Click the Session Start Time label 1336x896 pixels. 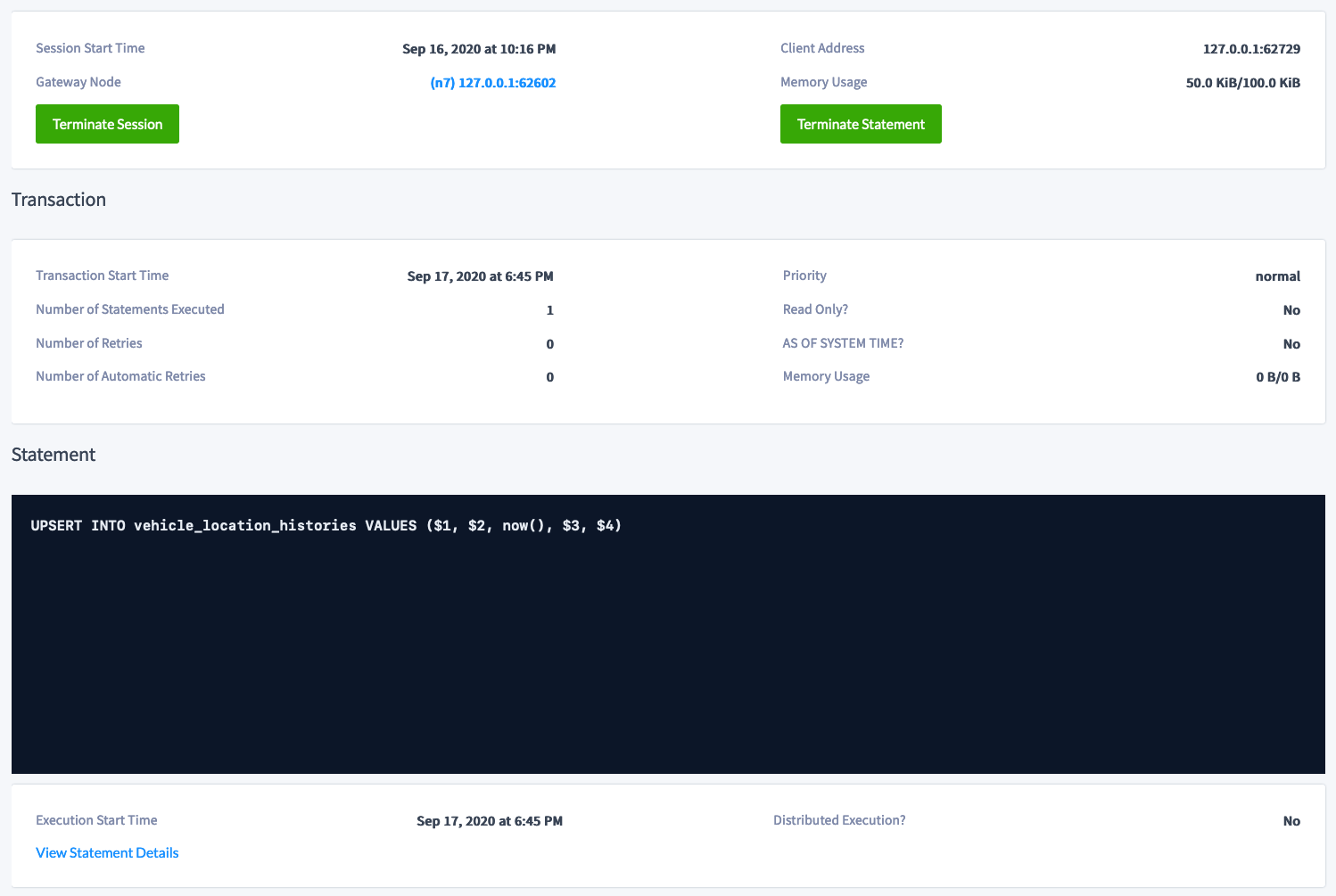pyautogui.click(x=90, y=48)
